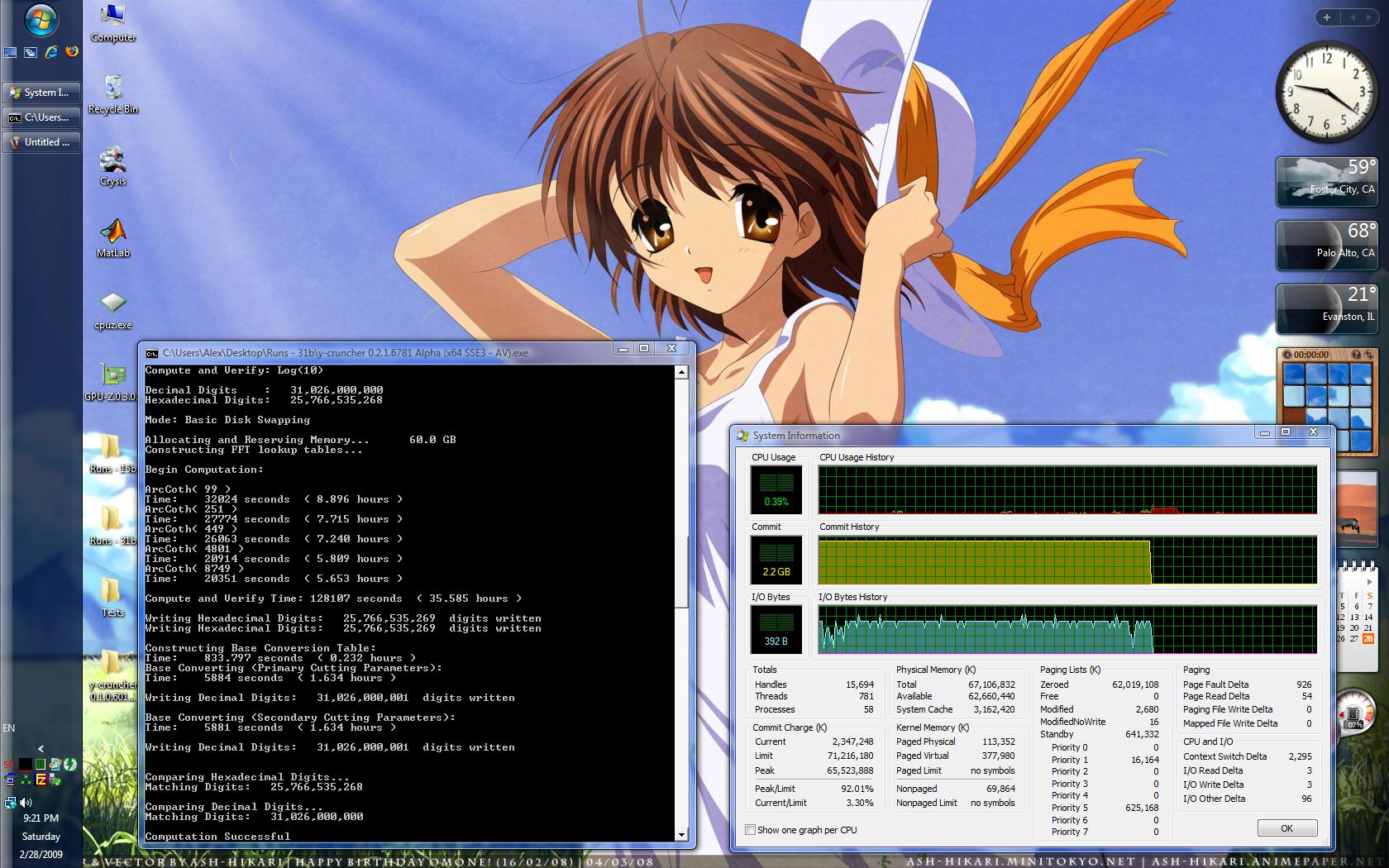Expand hidden system tray icons arrow
This screenshot has height=868, width=1389.
[x=41, y=749]
